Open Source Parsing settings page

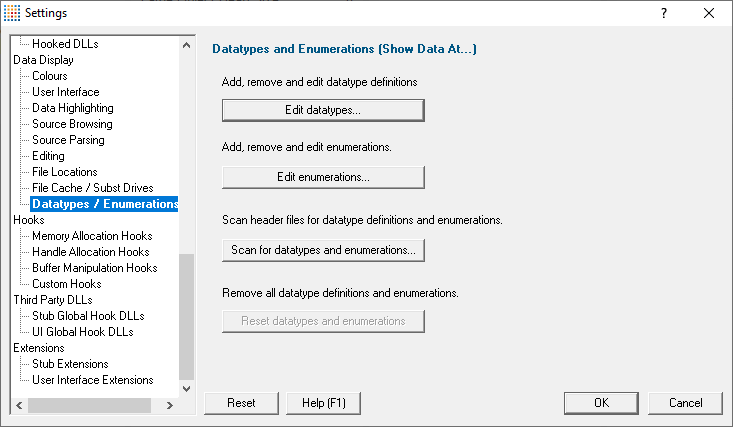pos(68,140)
